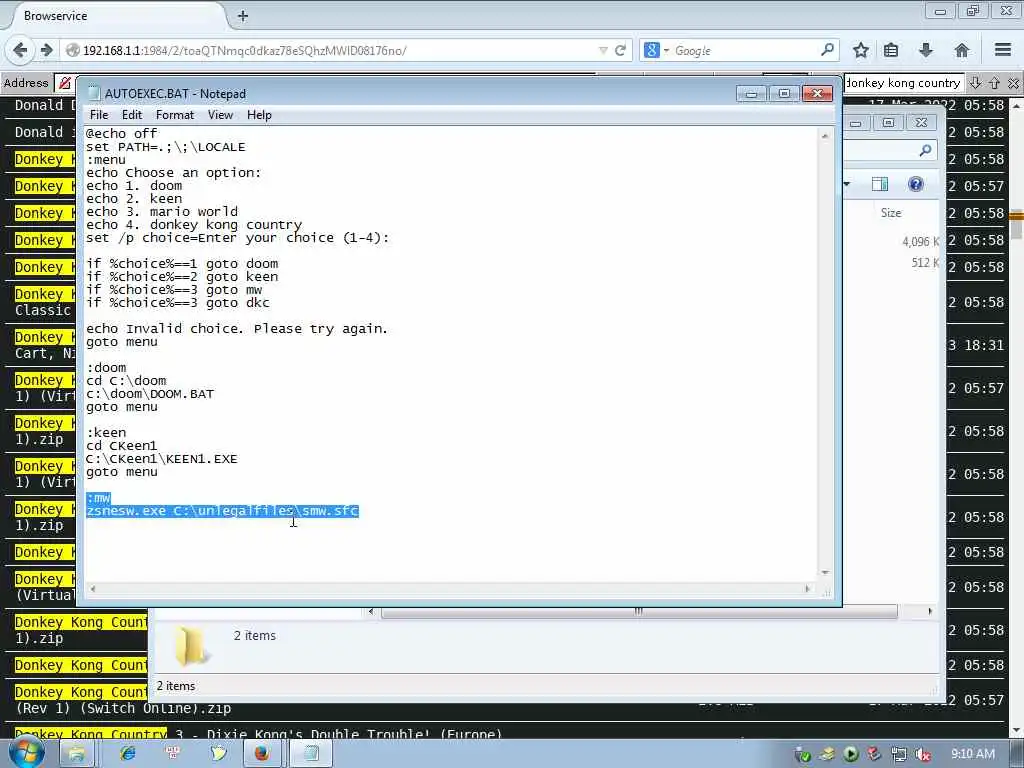Open the Edit menu in Notepad

click(131, 115)
